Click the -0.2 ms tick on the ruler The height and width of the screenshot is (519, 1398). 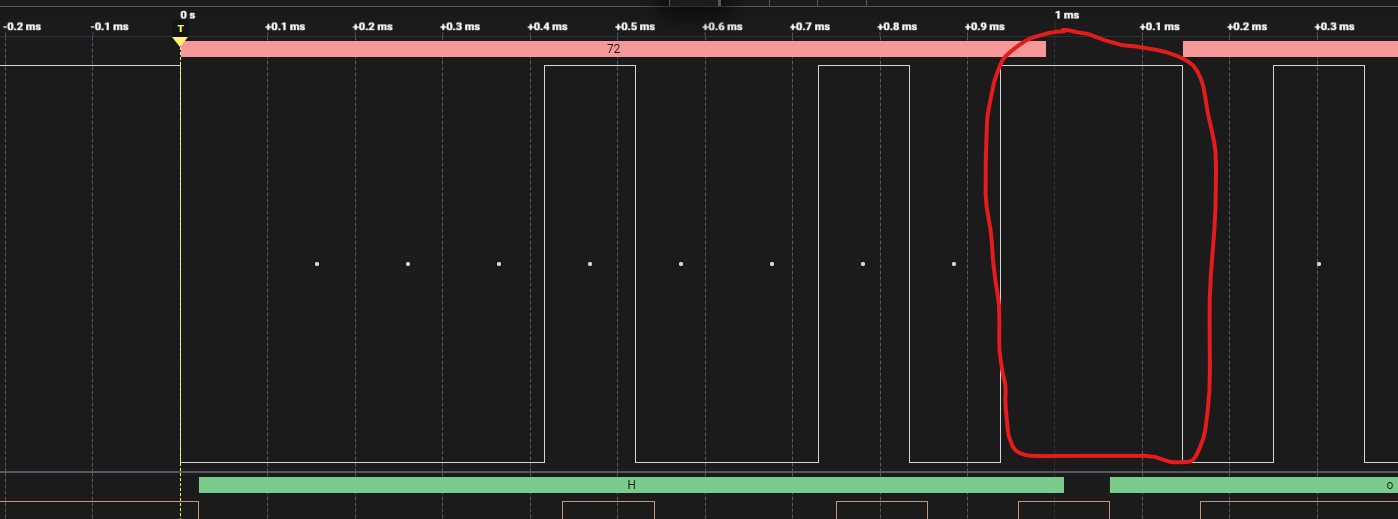pyautogui.click(x=23, y=27)
